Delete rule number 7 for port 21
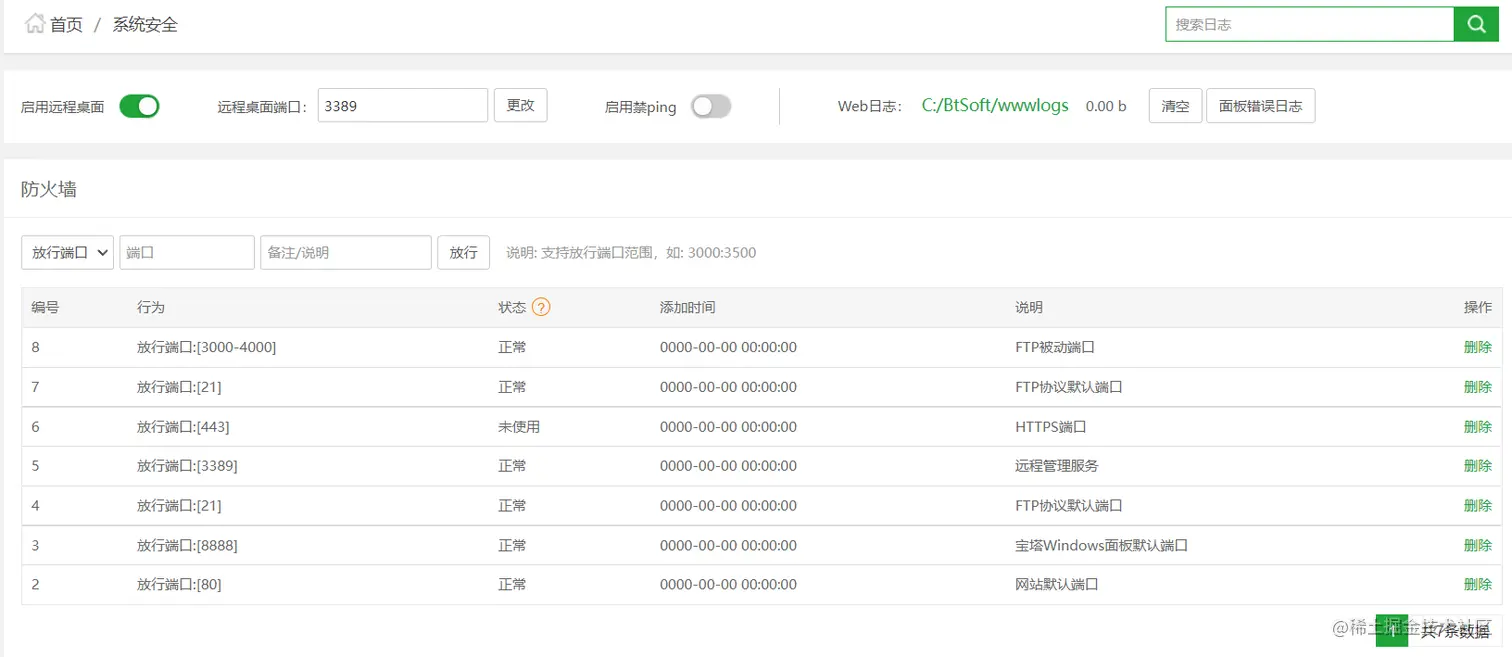Image resolution: width=1512 pixels, height=657 pixels. [x=1477, y=387]
